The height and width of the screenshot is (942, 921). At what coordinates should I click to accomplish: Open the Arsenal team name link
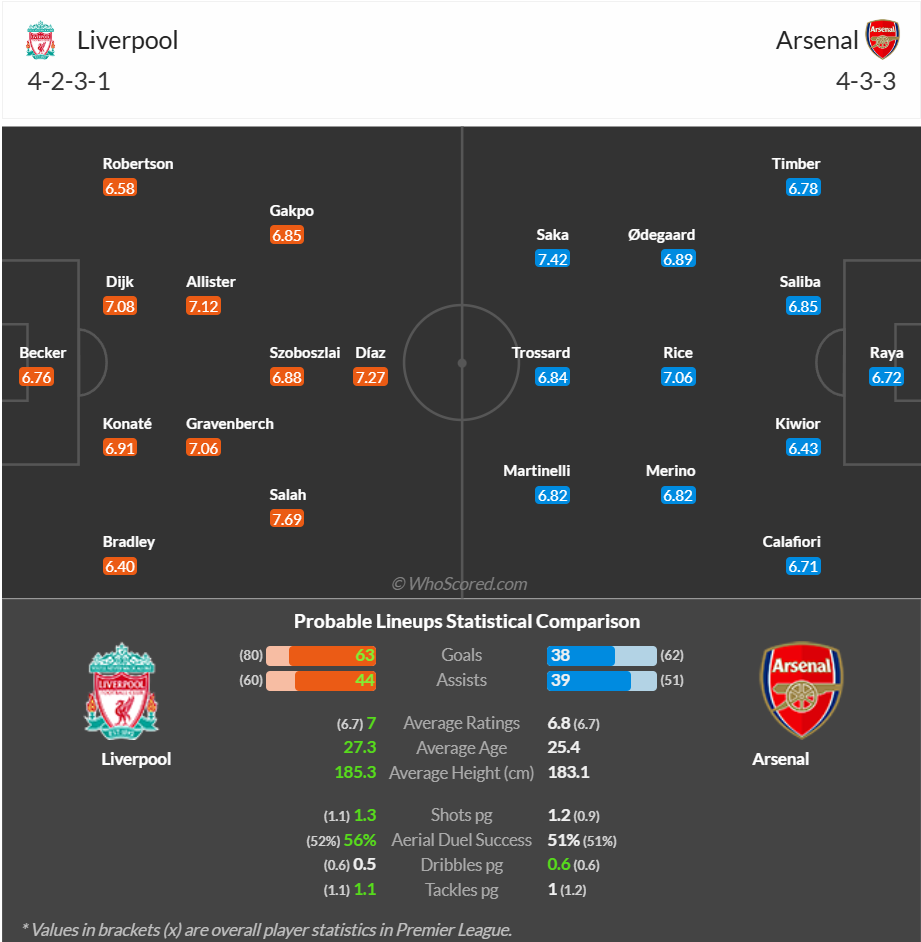tap(817, 40)
